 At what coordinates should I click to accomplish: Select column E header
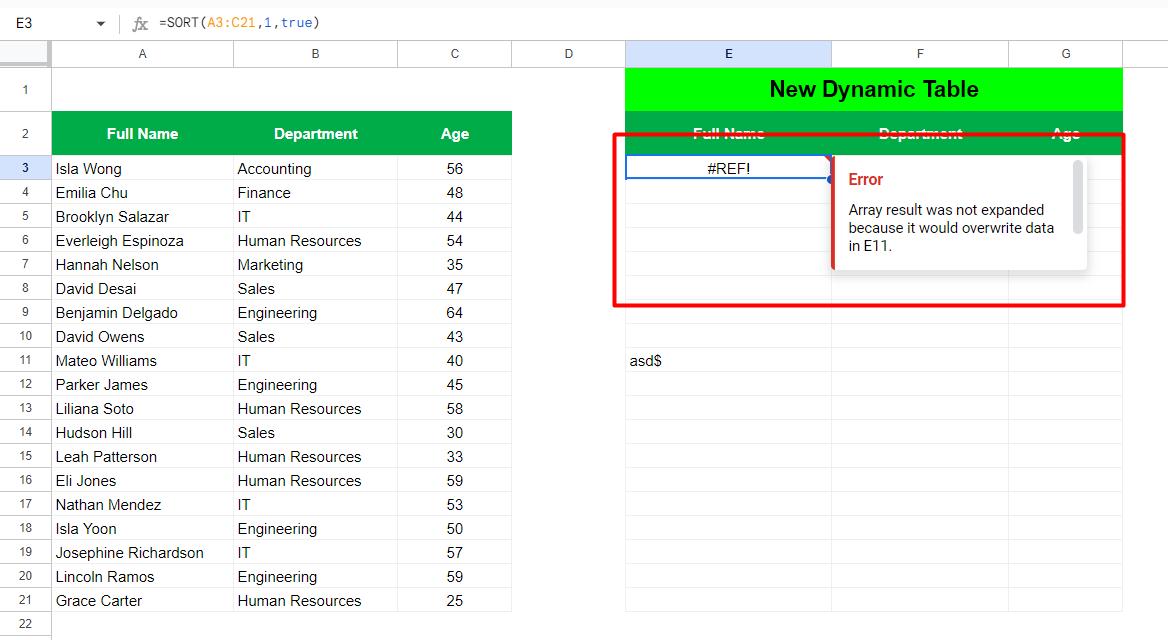coord(729,54)
